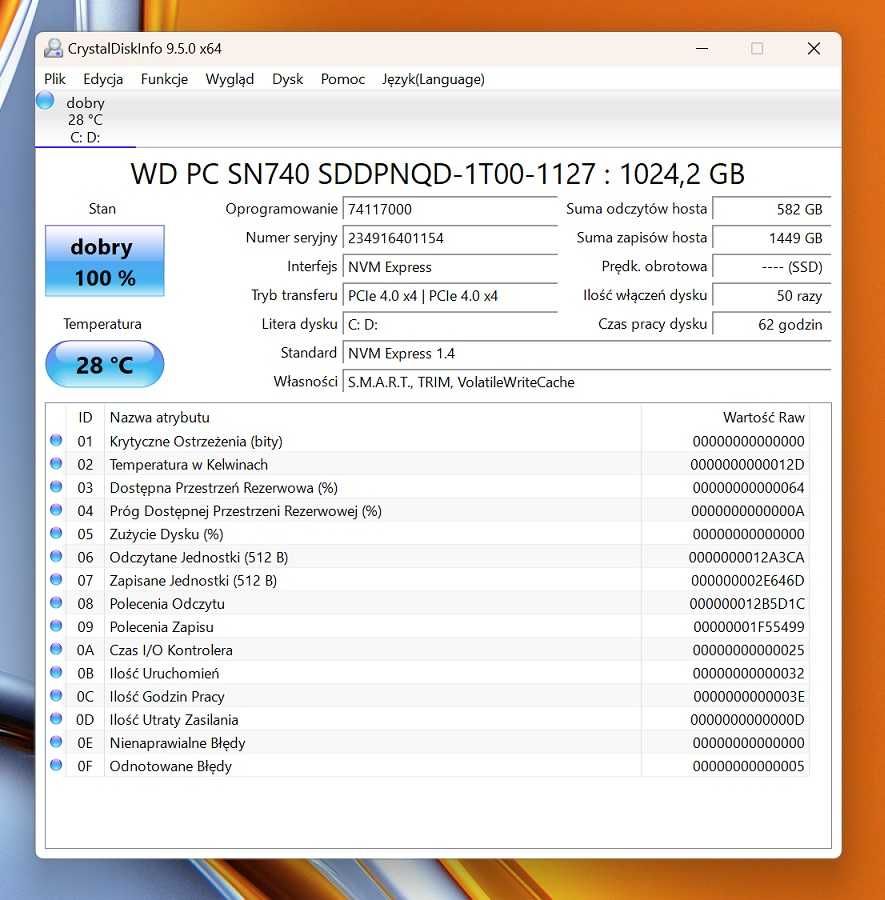Minimize the CrystalDiskInfo window
The image size is (885, 900).
702,49
